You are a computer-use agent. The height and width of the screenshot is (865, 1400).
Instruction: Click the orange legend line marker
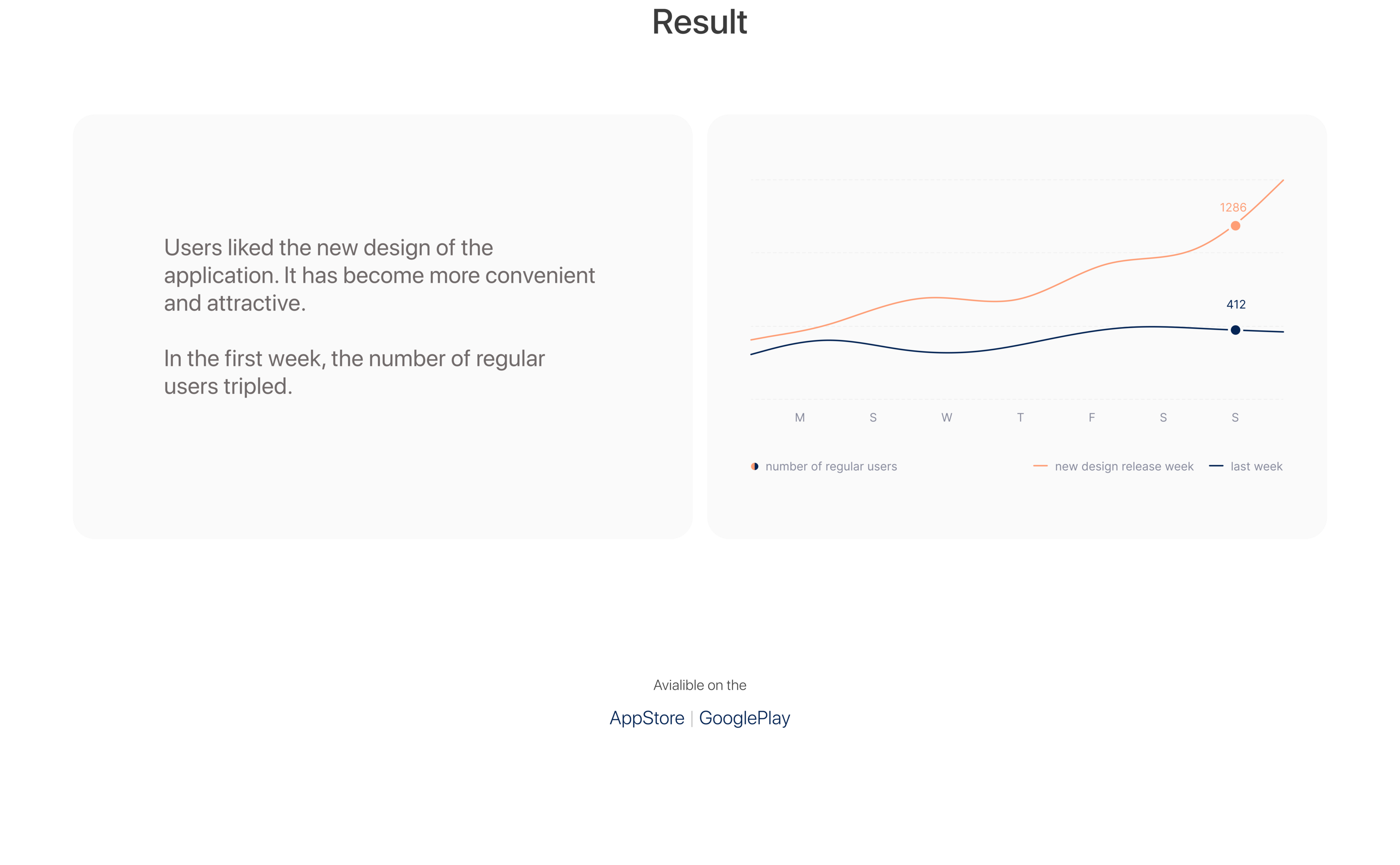click(1040, 466)
